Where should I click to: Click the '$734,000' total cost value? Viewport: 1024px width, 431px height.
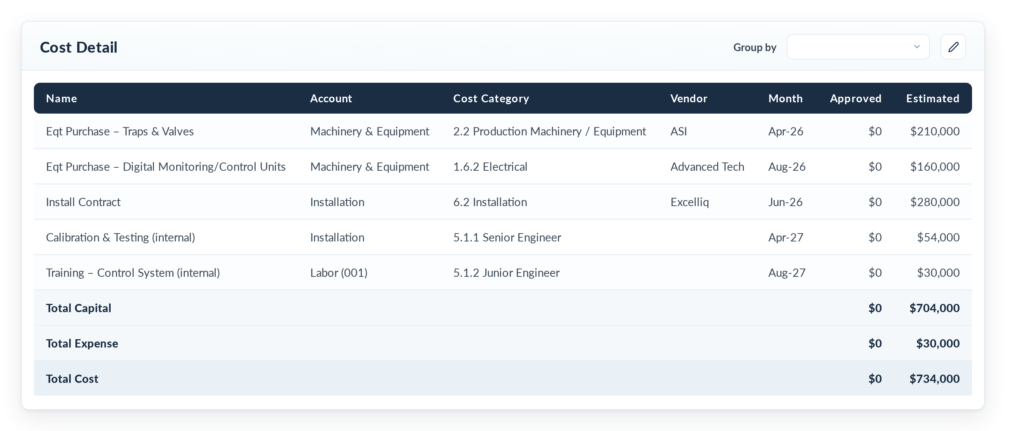coord(934,378)
